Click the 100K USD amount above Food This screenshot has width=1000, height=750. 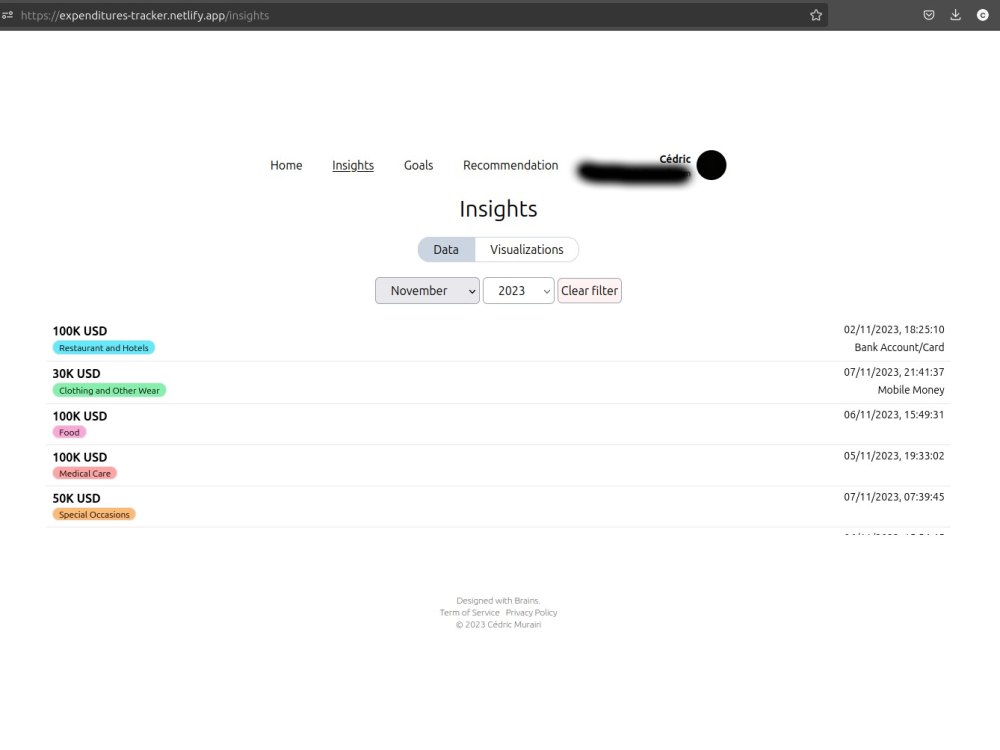click(80, 416)
